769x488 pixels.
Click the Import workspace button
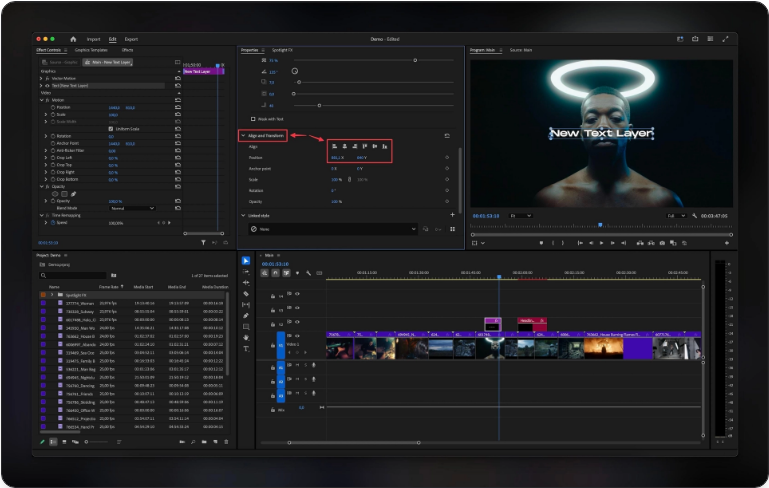[93, 39]
